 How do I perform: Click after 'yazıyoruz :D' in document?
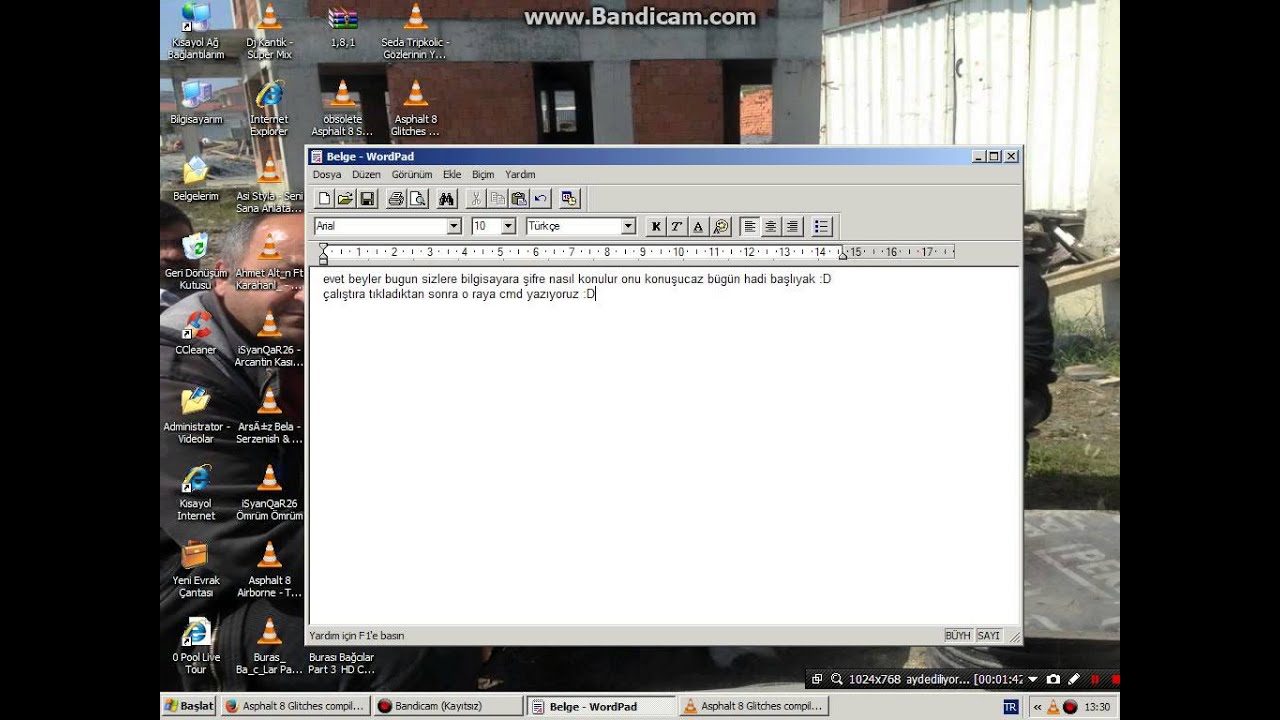coord(596,294)
